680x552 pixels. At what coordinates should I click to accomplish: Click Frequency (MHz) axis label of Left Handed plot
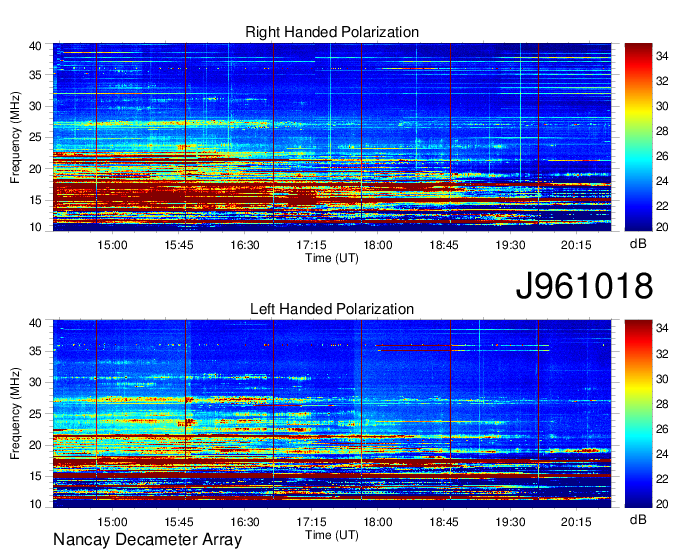[15, 414]
